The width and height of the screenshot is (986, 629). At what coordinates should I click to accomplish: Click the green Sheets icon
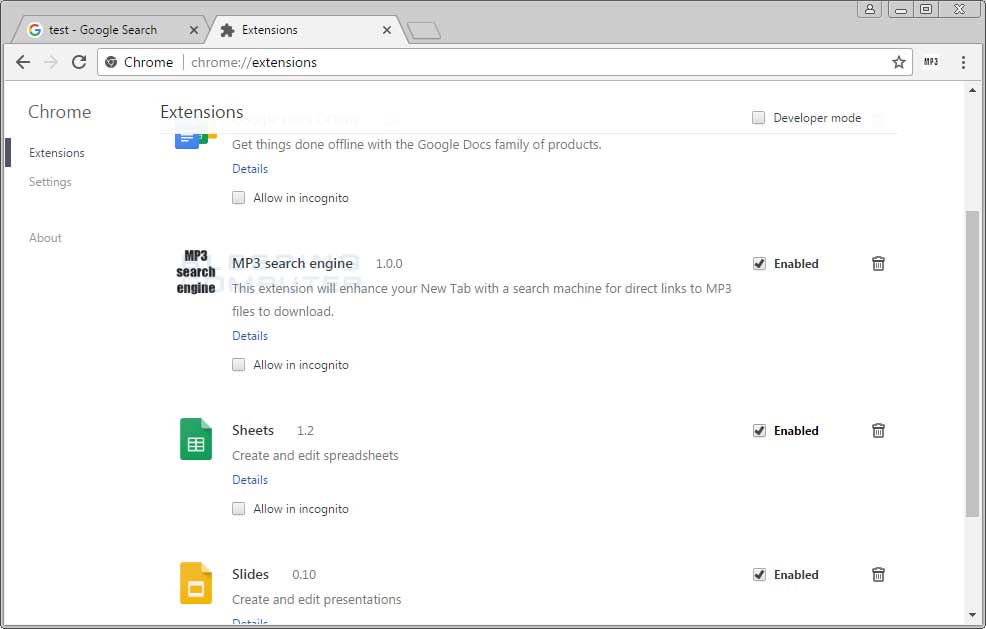(196, 439)
